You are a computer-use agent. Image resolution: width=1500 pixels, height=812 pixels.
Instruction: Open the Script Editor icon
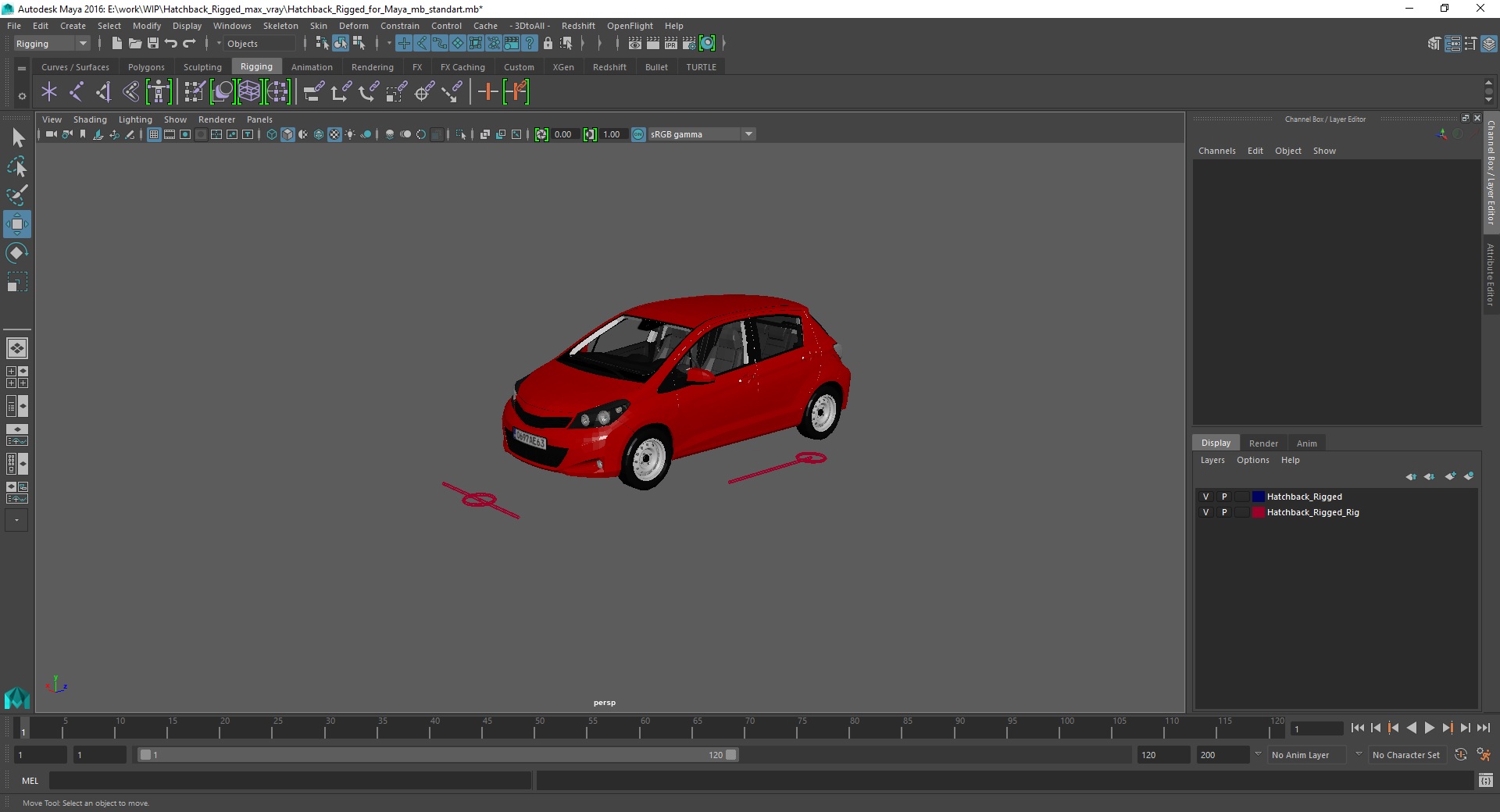1486,780
